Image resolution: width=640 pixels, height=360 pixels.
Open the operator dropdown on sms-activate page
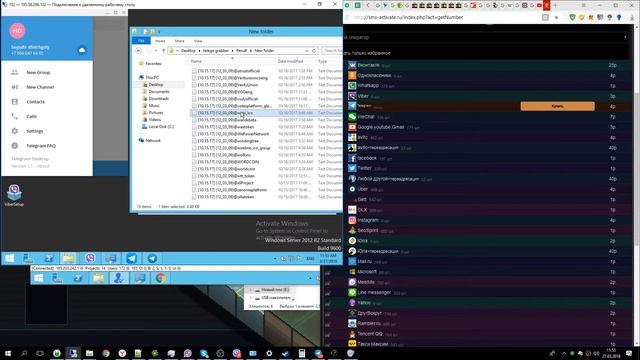[x=624, y=37]
